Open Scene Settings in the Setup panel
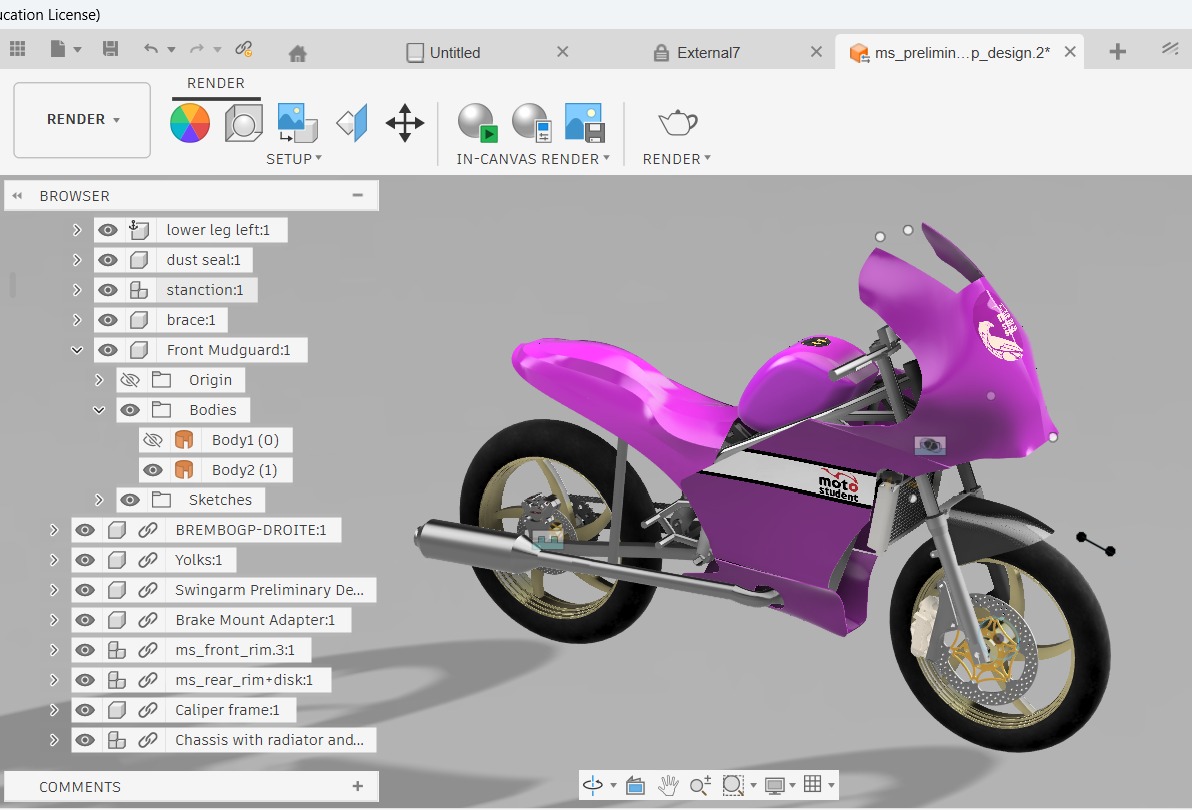 click(243, 122)
